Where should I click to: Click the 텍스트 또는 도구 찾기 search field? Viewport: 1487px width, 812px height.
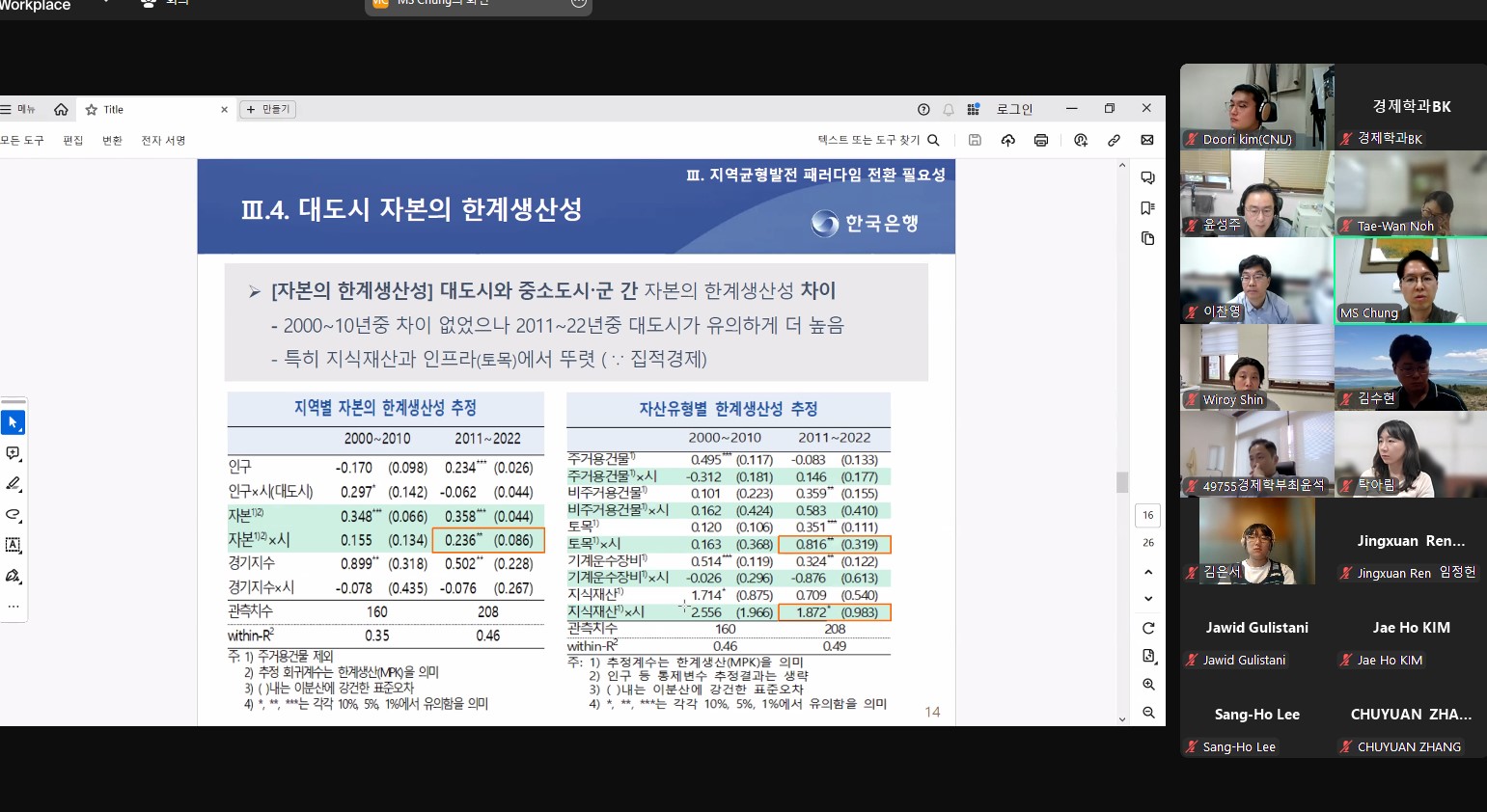[868, 140]
